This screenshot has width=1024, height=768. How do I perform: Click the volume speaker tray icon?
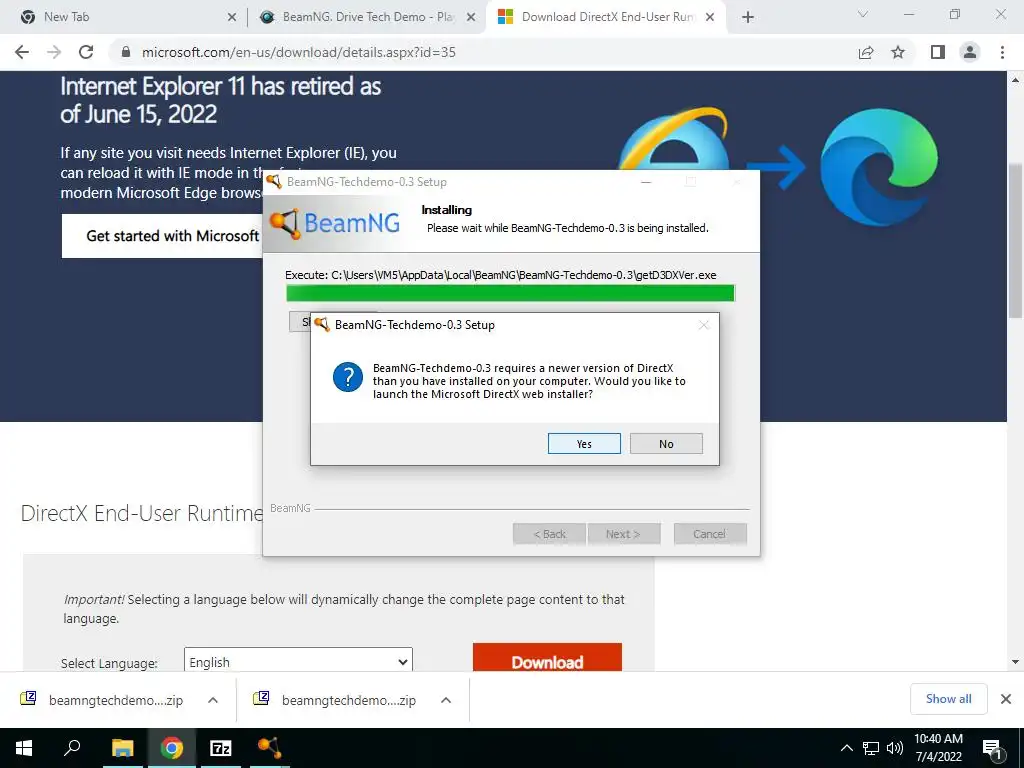[x=895, y=748]
